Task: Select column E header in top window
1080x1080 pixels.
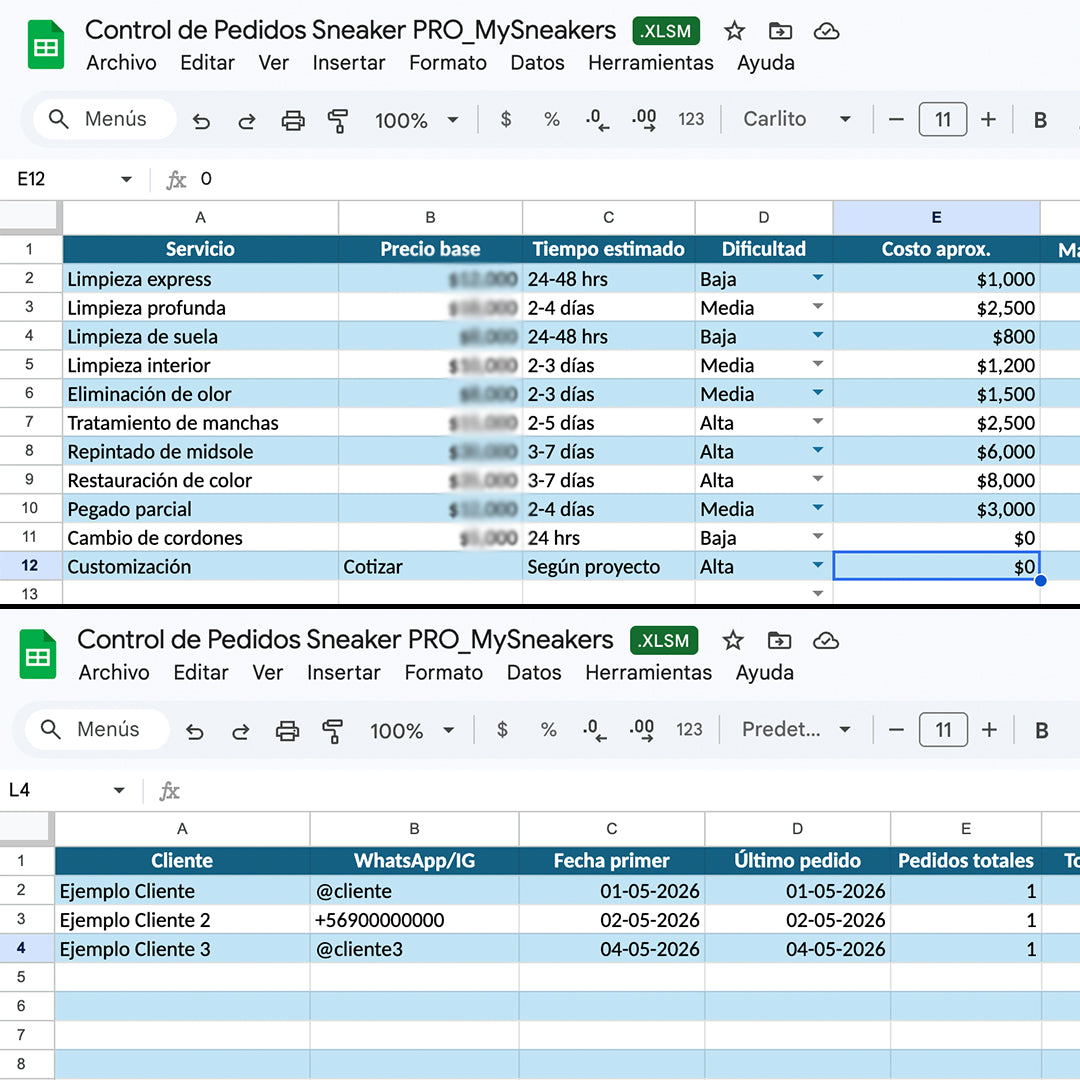Action: 936,218
